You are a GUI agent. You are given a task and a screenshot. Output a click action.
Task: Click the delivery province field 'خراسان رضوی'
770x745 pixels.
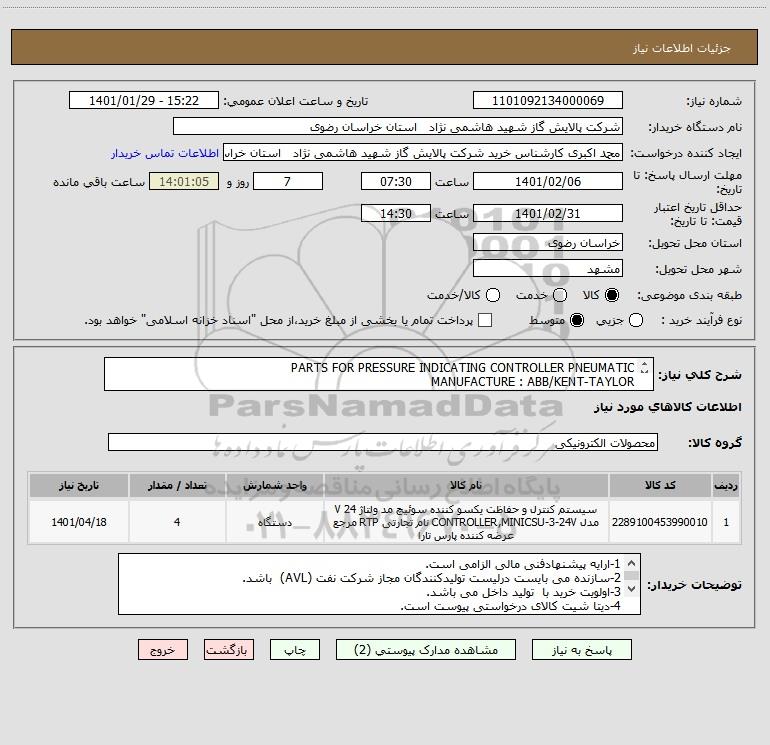coord(548,242)
